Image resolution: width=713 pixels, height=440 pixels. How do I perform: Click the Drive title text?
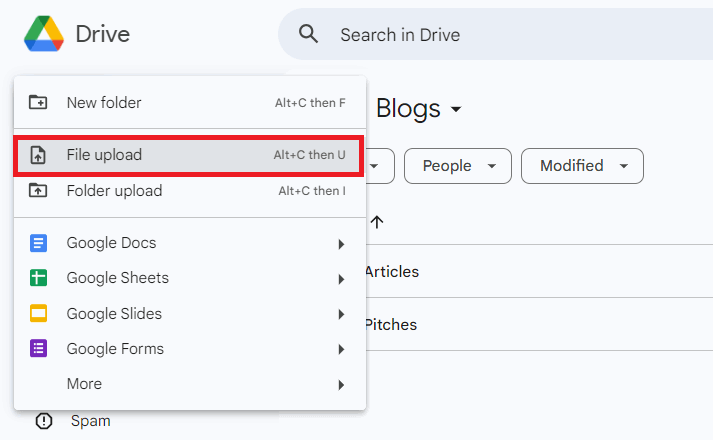click(x=103, y=34)
